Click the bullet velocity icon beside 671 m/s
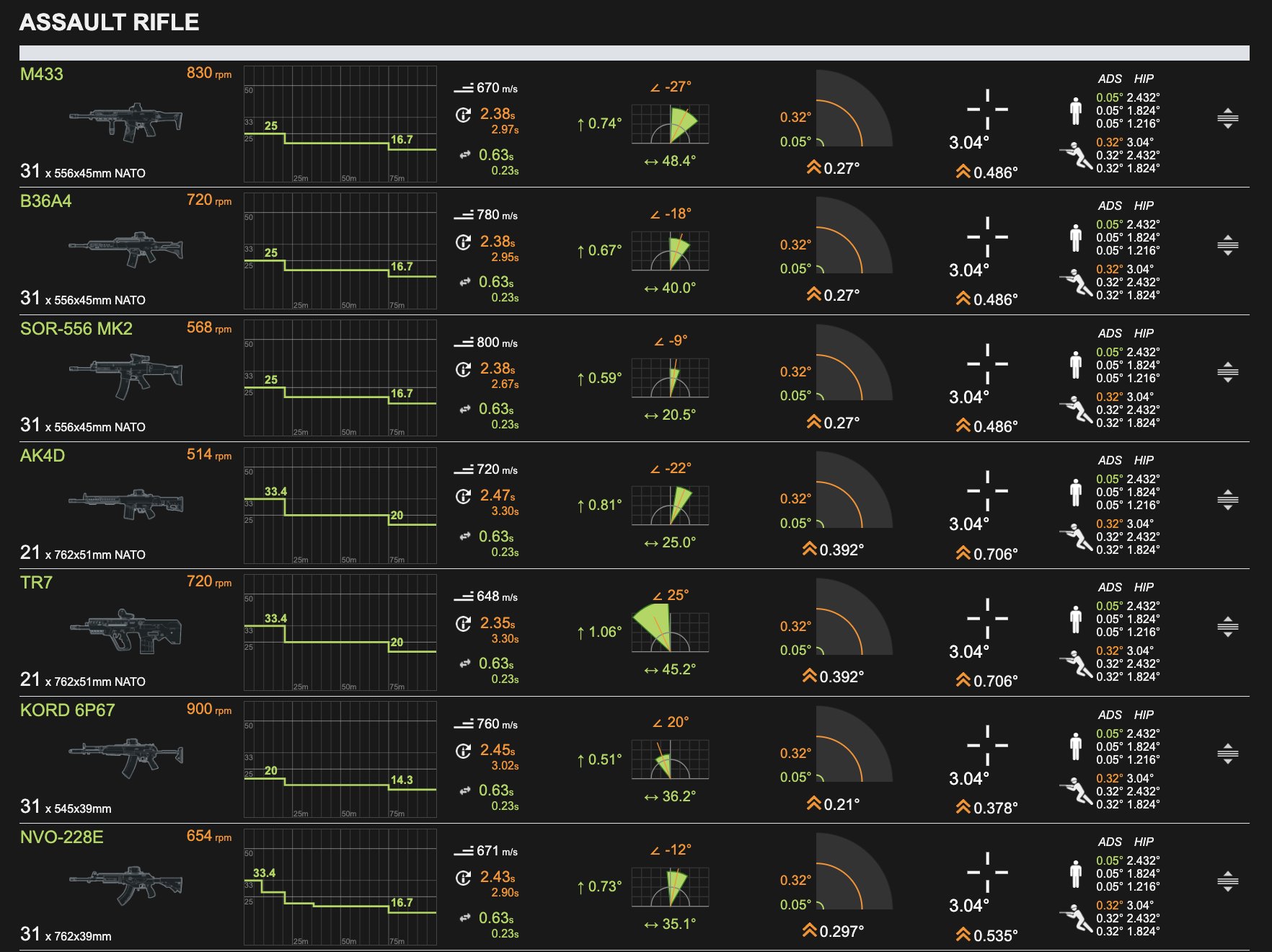This screenshot has height=952, width=1272. (463, 852)
